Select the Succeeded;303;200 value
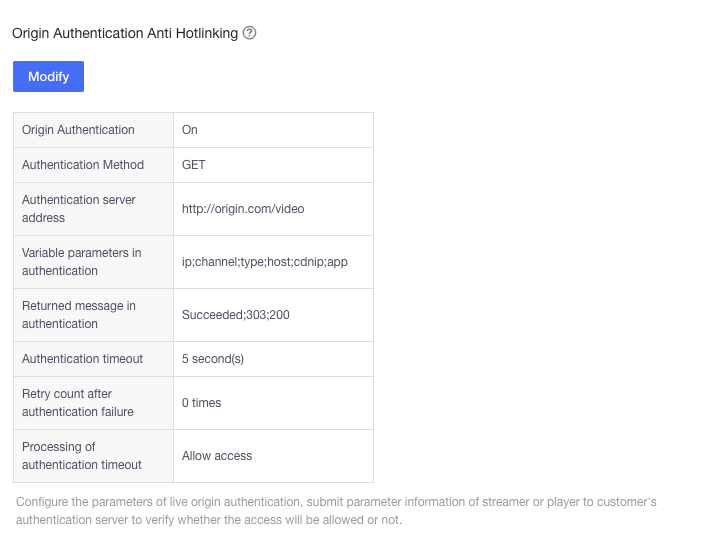The image size is (703, 541). [x=235, y=315]
